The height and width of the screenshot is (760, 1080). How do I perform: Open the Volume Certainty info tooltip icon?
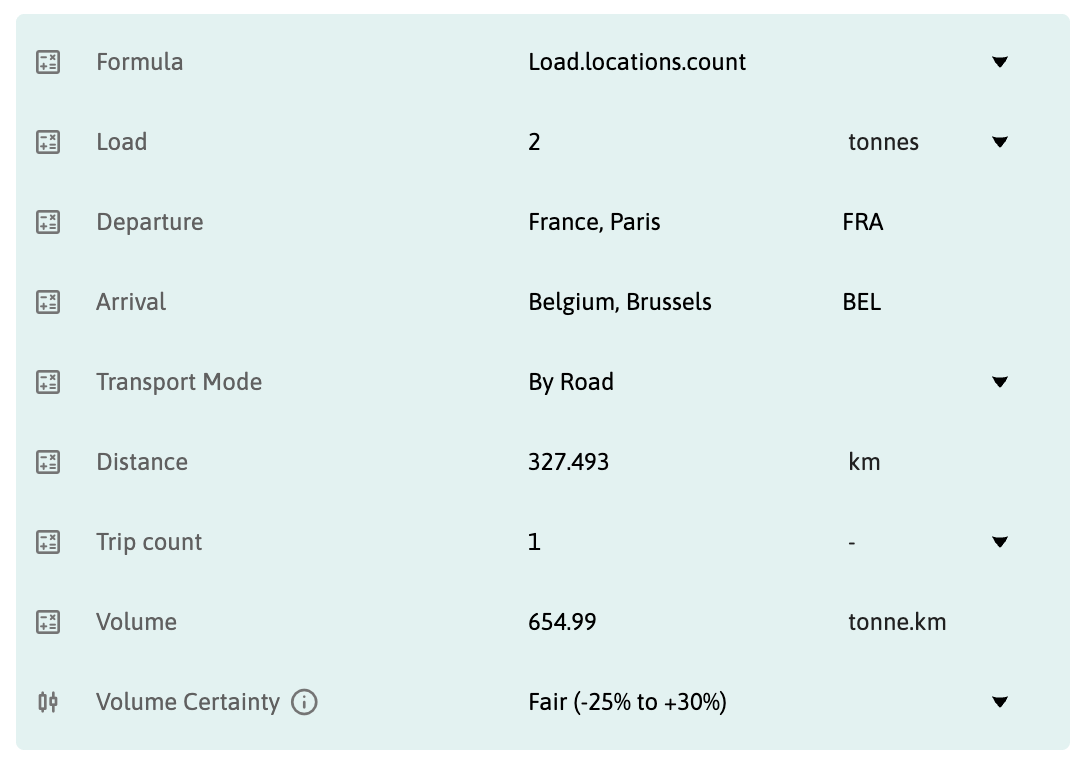[x=304, y=702]
